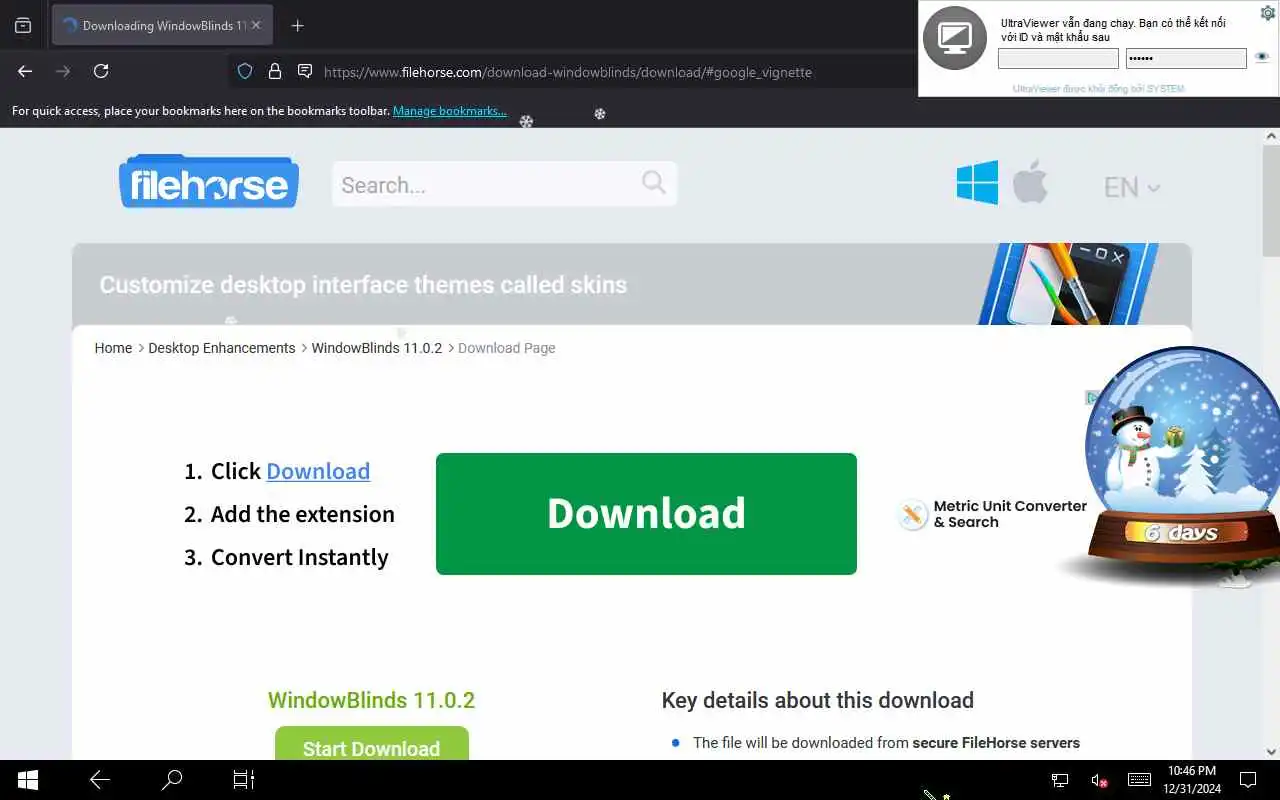Click the magnifier search icon
This screenshot has height=800, width=1280.
tap(654, 182)
